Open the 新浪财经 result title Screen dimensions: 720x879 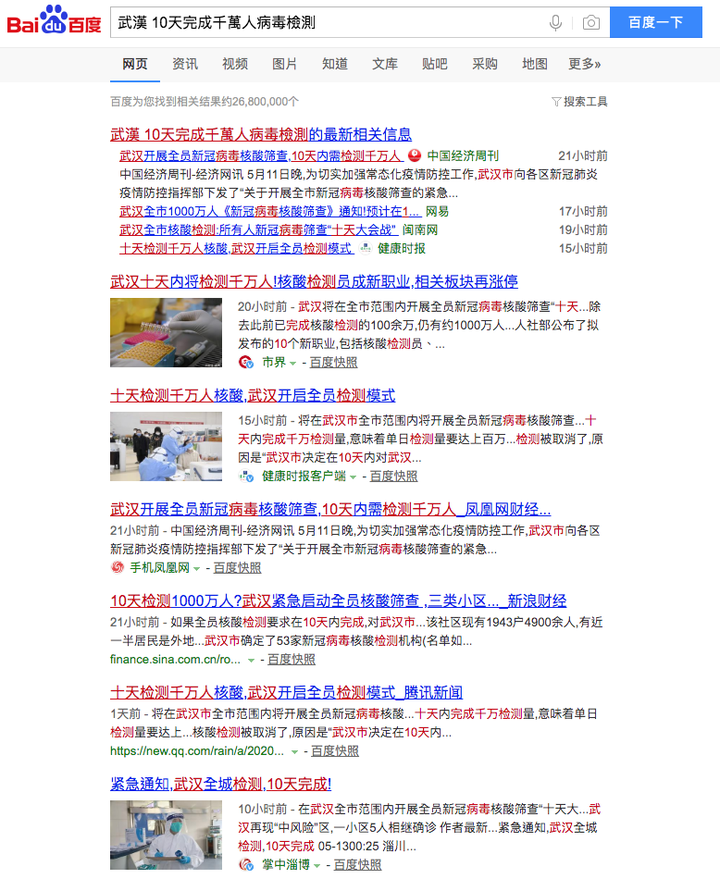[x=338, y=600]
